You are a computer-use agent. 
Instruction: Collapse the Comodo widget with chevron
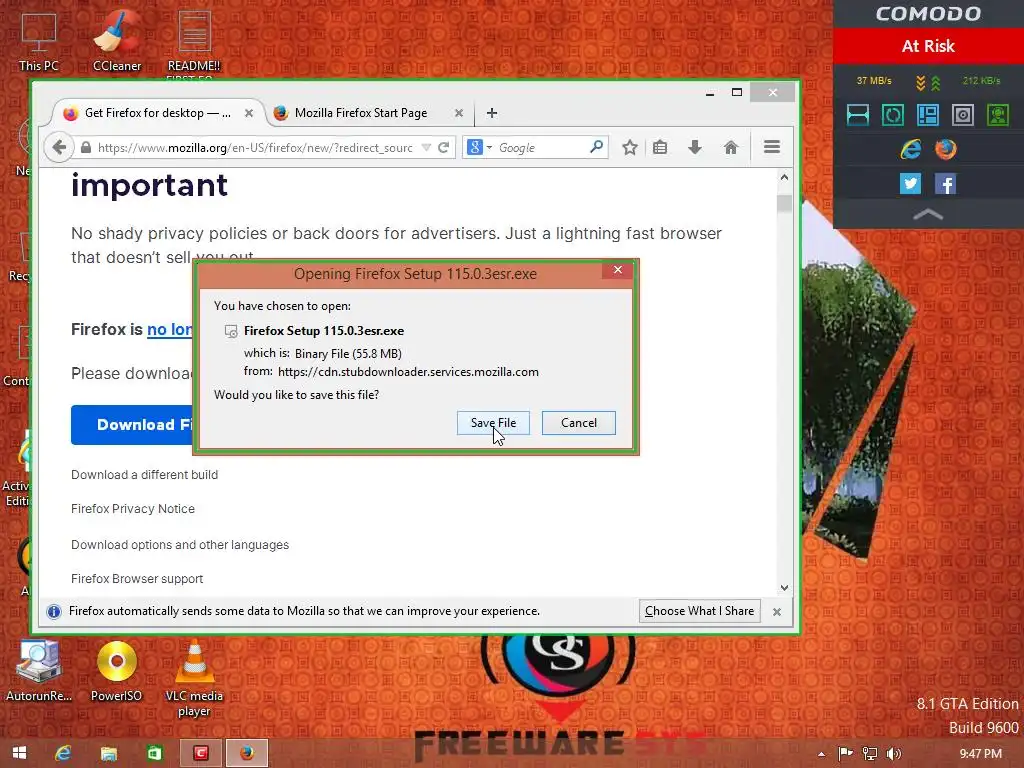pos(928,214)
